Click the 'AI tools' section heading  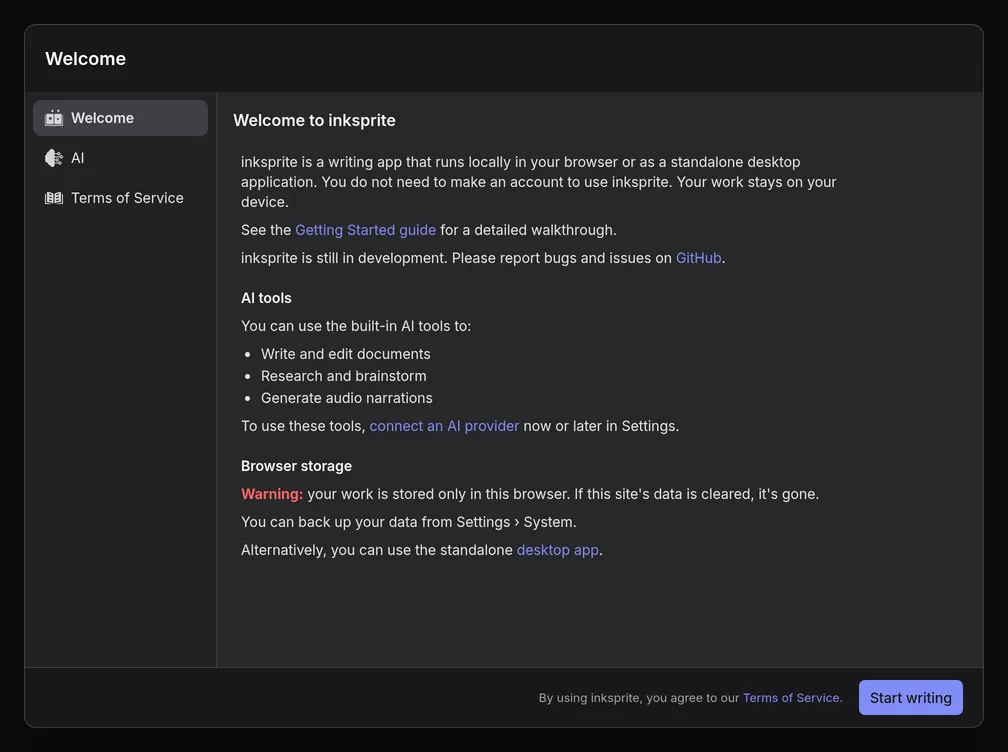click(266, 298)
